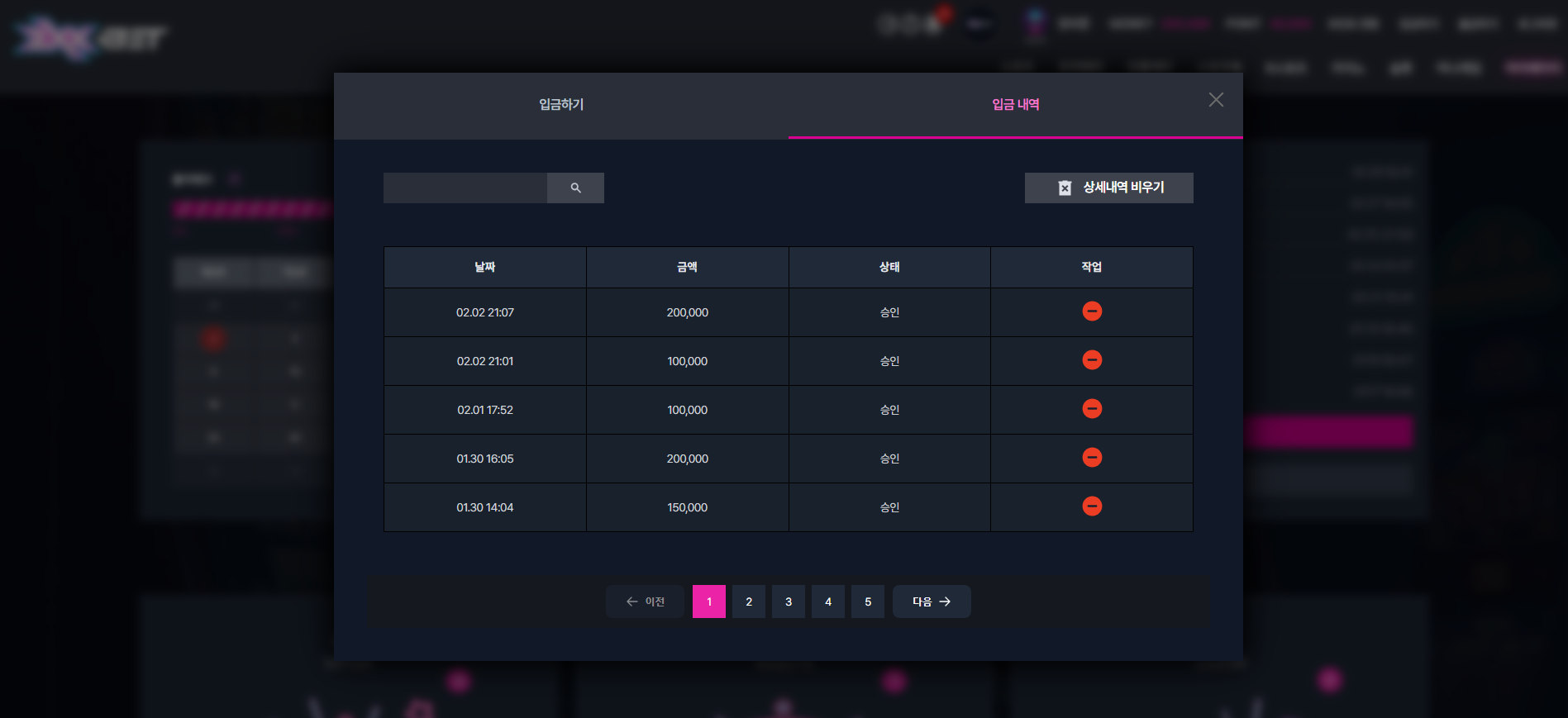Click the 날짜 column header
Viewport: 1568px width, 718px height.
[x=485, y=267]
